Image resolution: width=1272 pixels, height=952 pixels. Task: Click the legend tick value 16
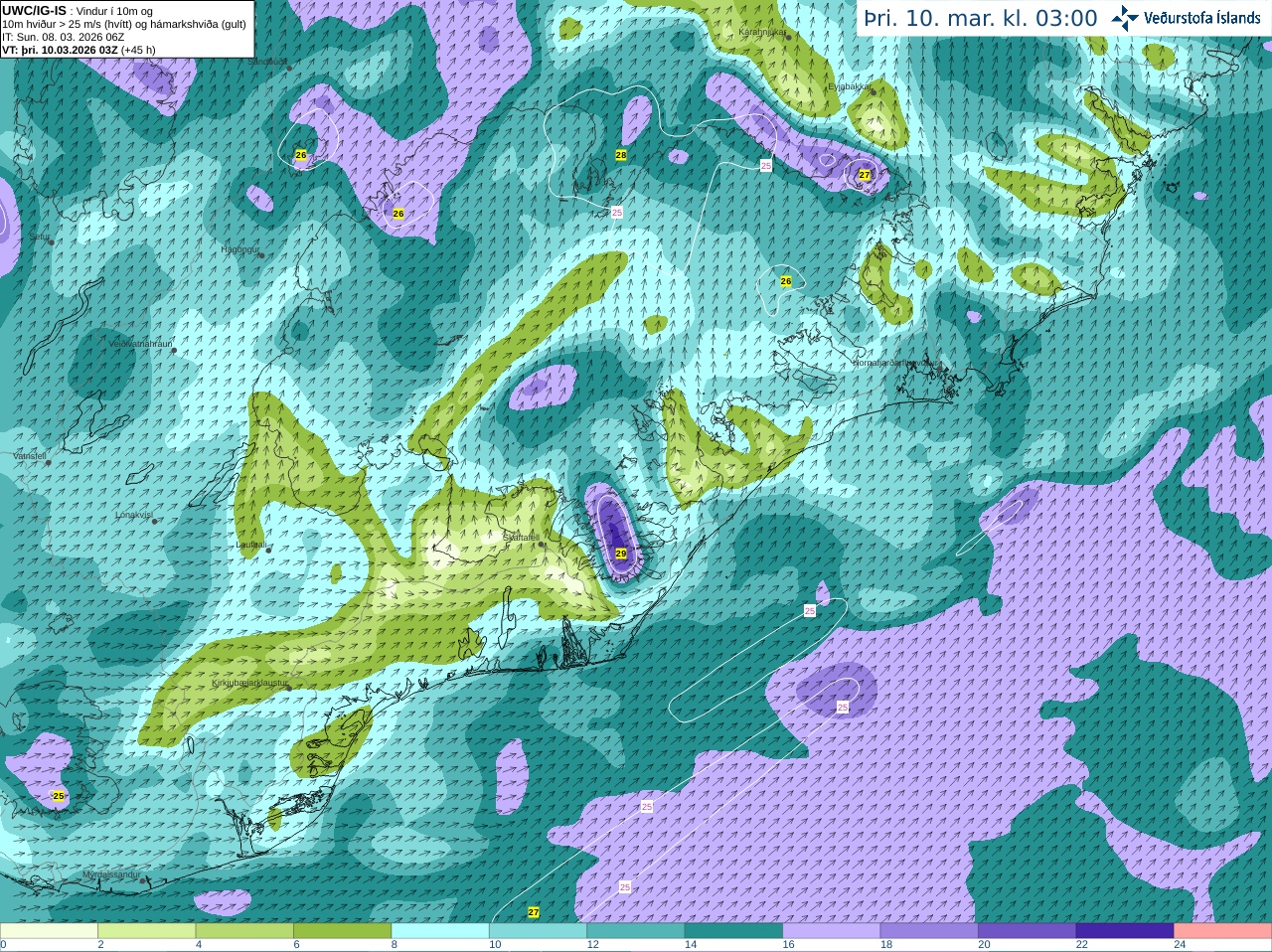point(788,945)
